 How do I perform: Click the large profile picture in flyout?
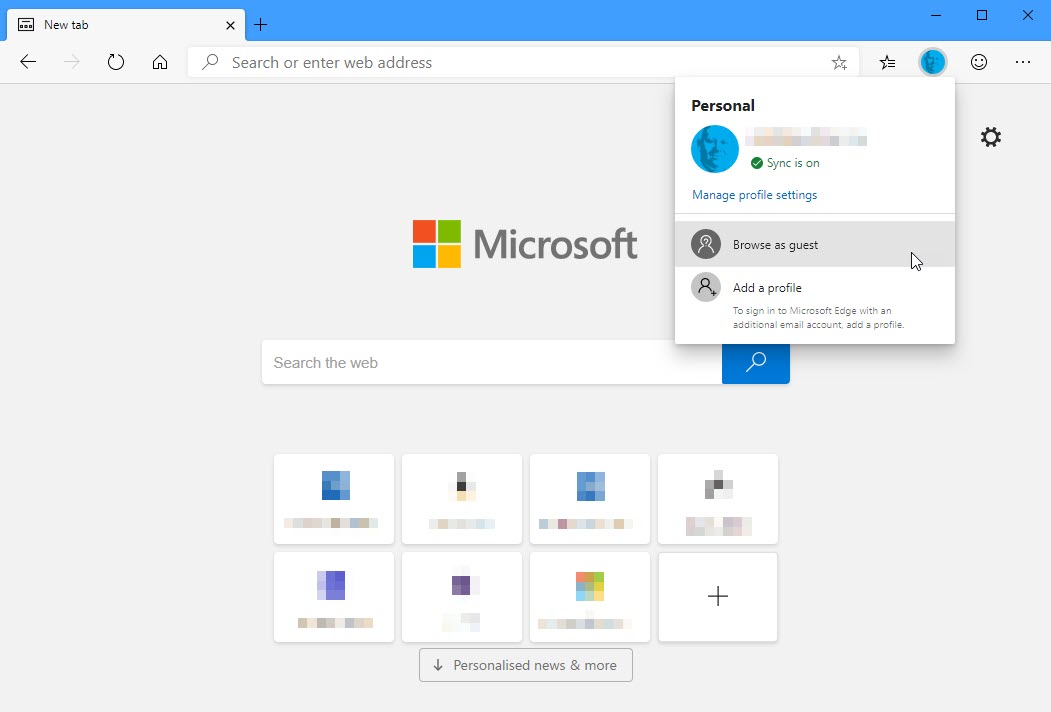[x=715, y=149]
